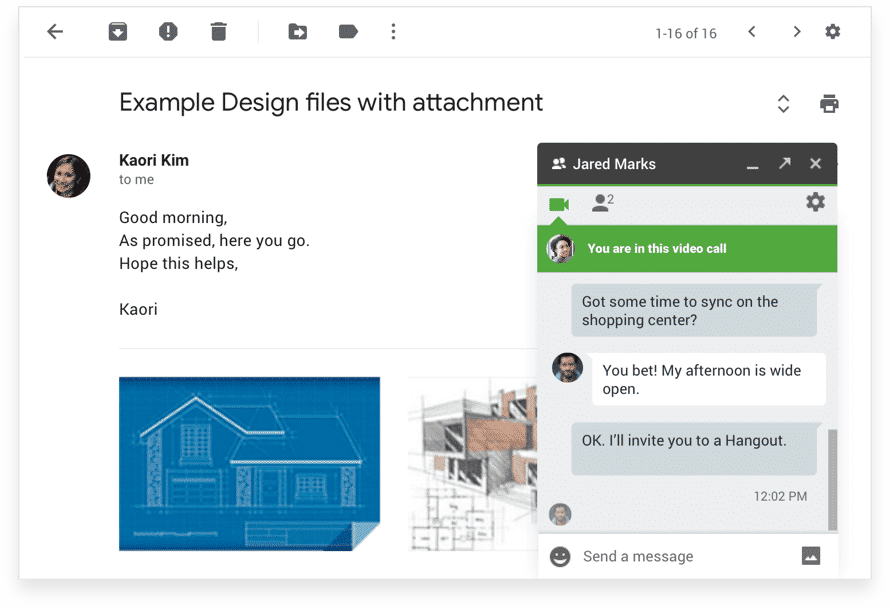This screenshot has width=890, height=608.
Task: Click 'Hope this helps,' line
Action: (179, 264)
